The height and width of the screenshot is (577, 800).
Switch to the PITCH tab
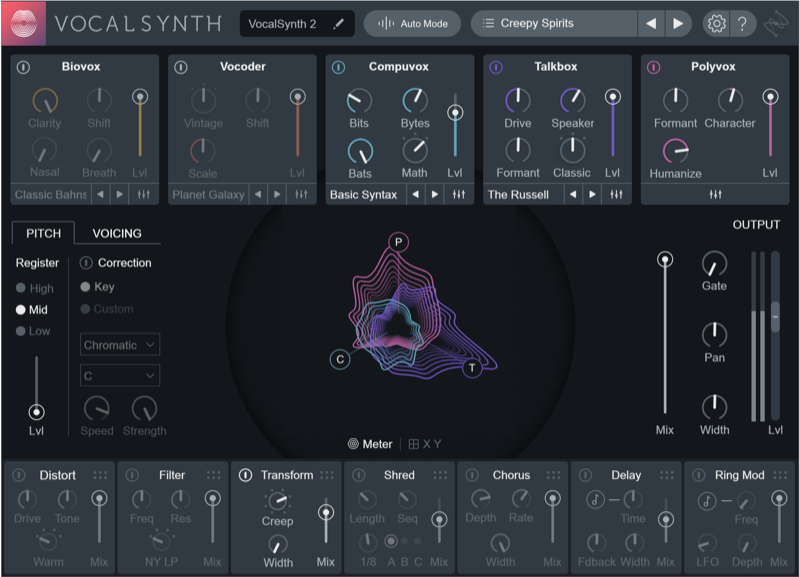[43, 233]
